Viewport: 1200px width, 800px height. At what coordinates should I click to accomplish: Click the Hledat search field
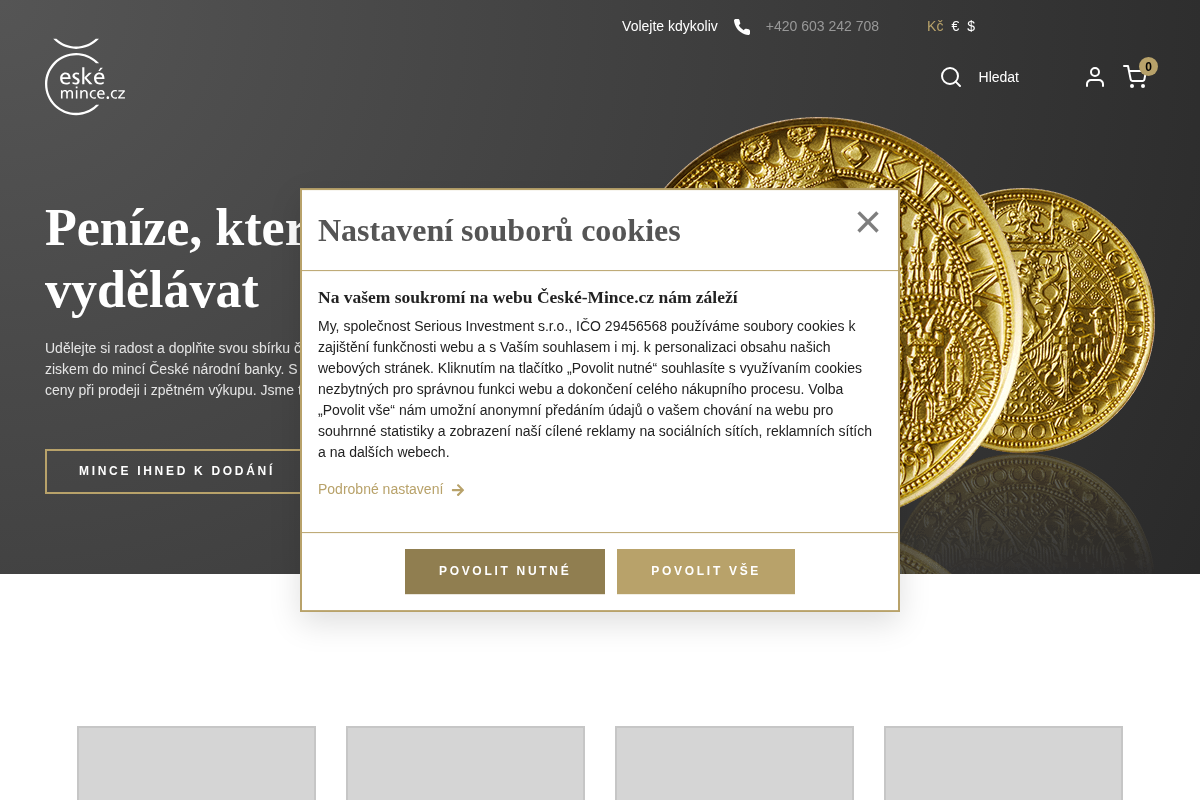tap(998, 77)
